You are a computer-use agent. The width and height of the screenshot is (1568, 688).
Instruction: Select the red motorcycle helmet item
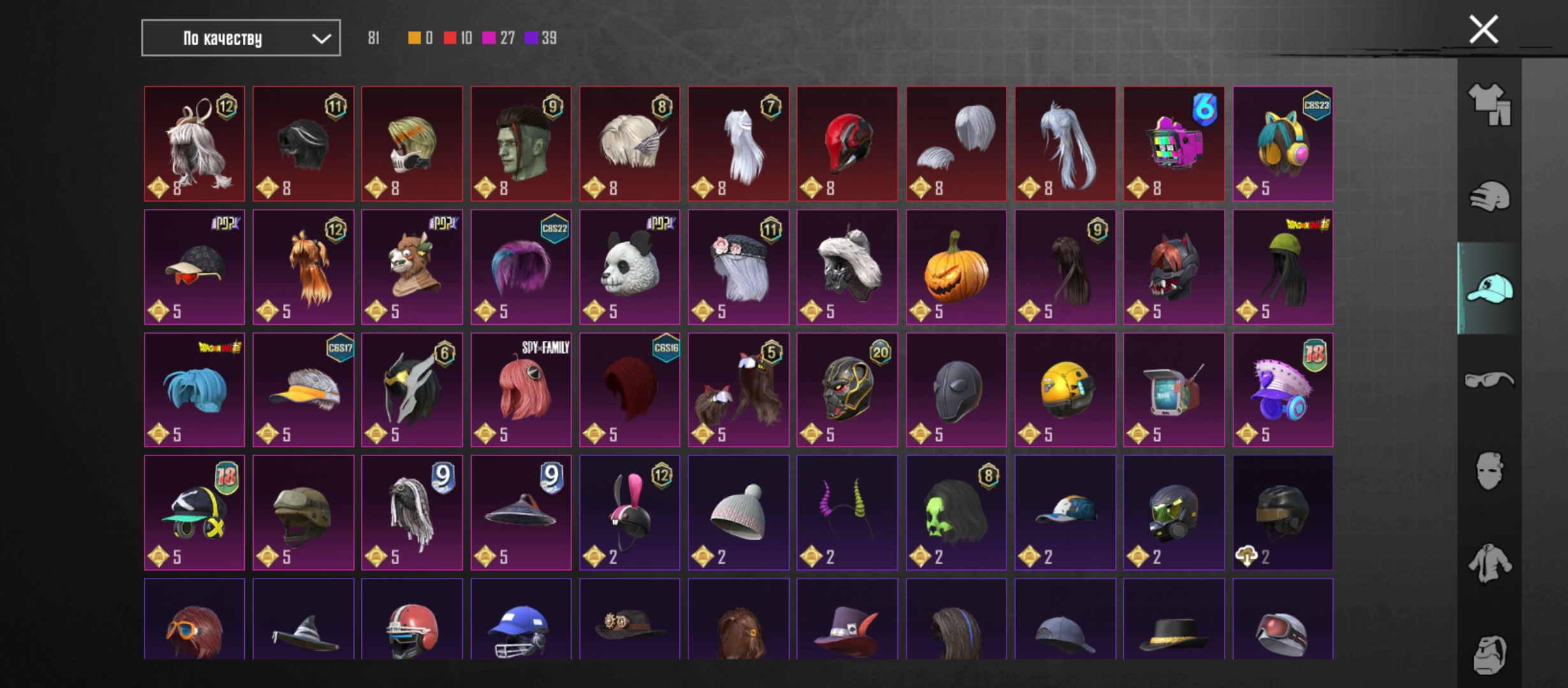(847, 144)
